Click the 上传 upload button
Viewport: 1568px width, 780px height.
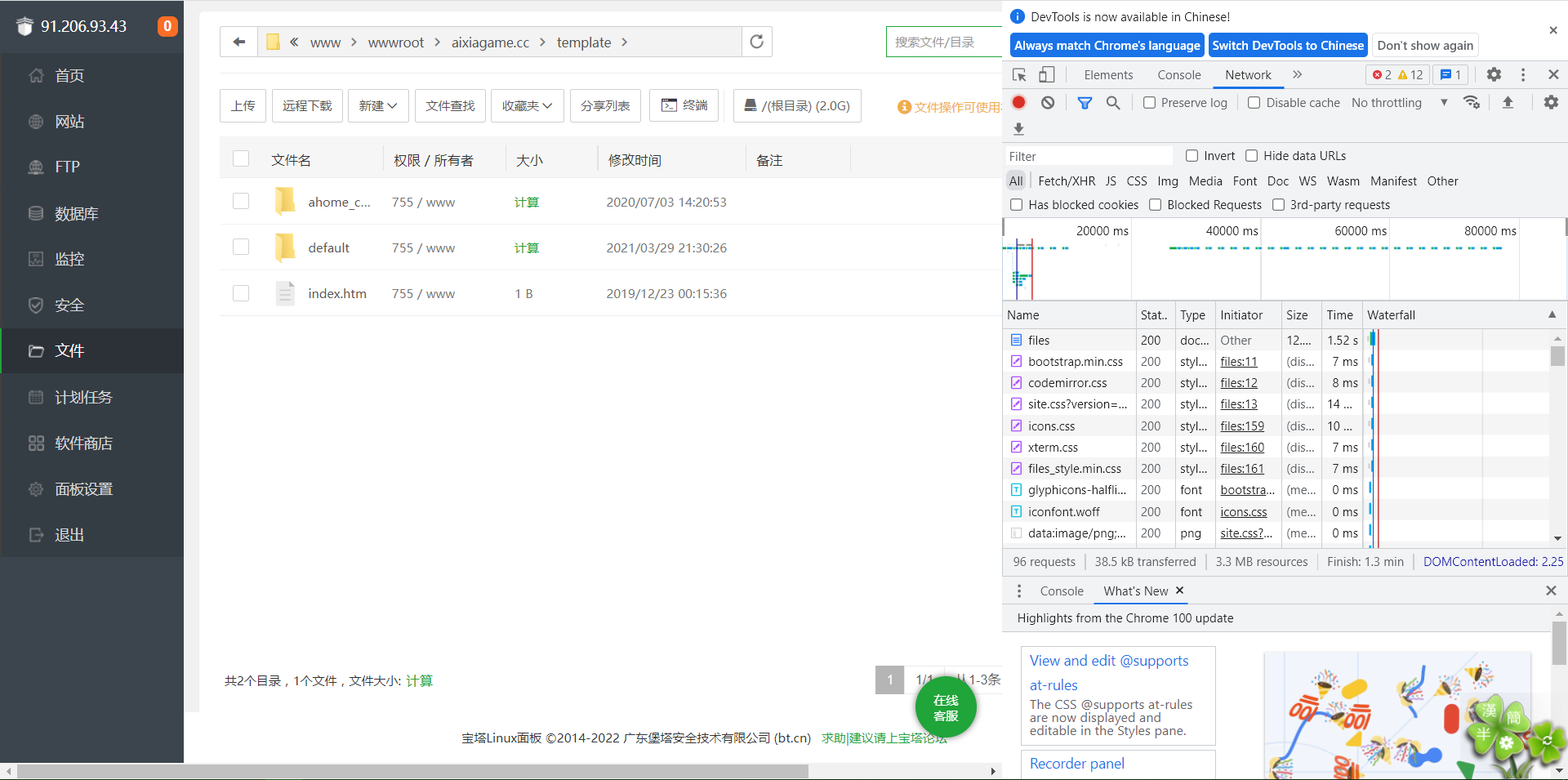(243, 105)
